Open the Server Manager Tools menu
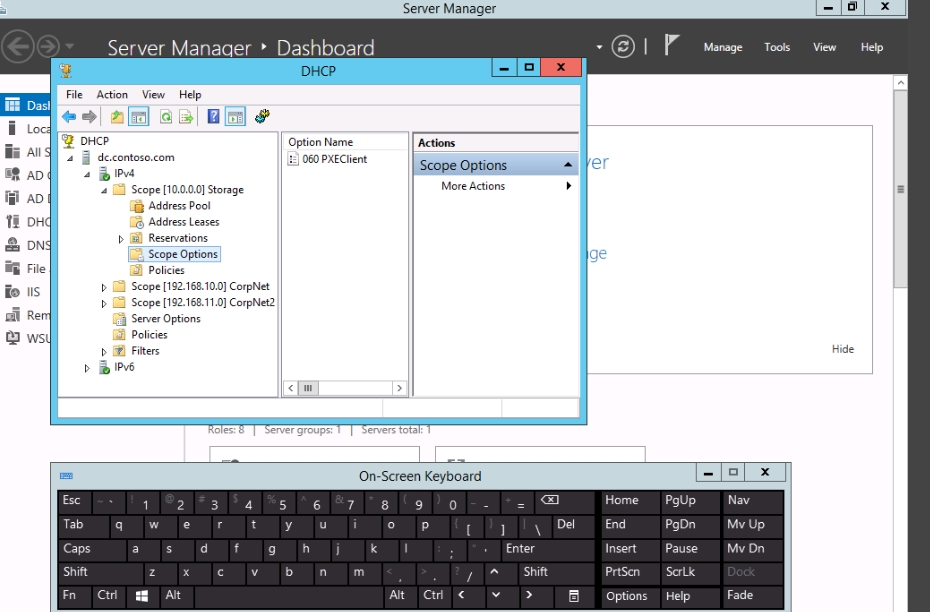The width and height of the screenshot is (930, 612). [x=776, y=47]
